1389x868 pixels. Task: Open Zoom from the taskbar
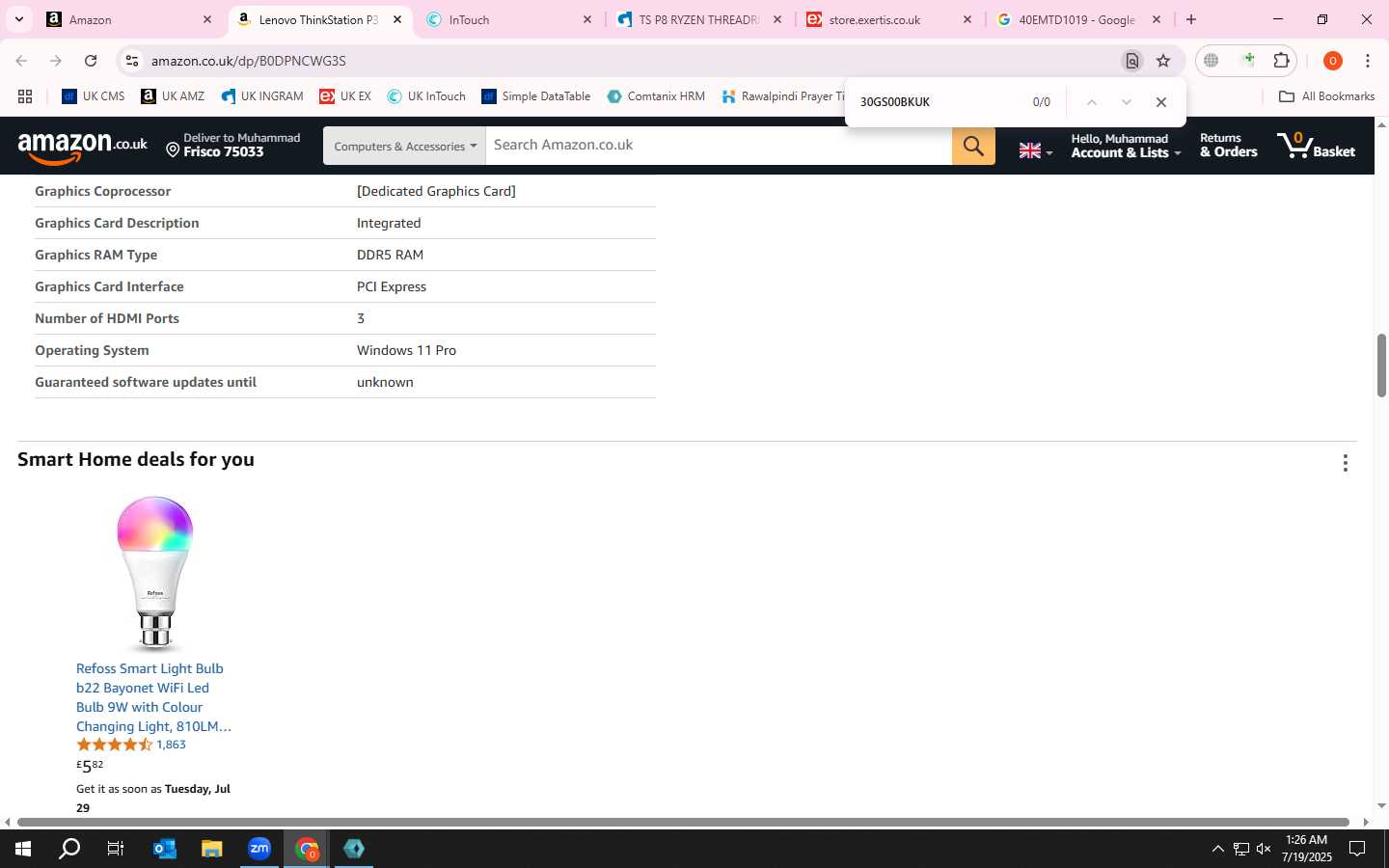(x=259, y=849)
